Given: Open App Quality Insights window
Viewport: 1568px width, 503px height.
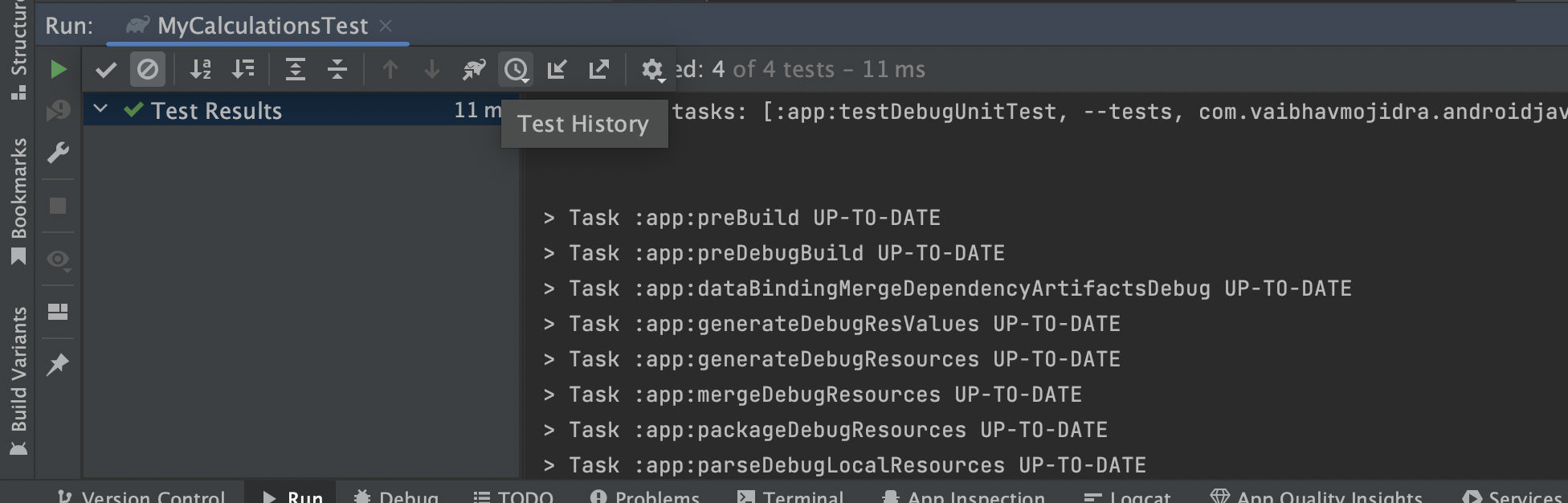Looking at the screenshot, I should tap(1317, 497).
